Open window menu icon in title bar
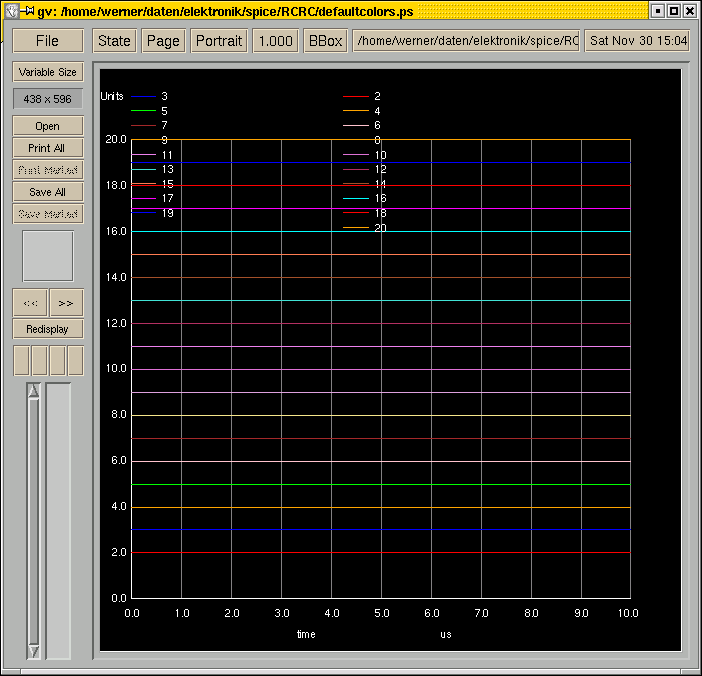The image size is (702, 676). point(11,11)
